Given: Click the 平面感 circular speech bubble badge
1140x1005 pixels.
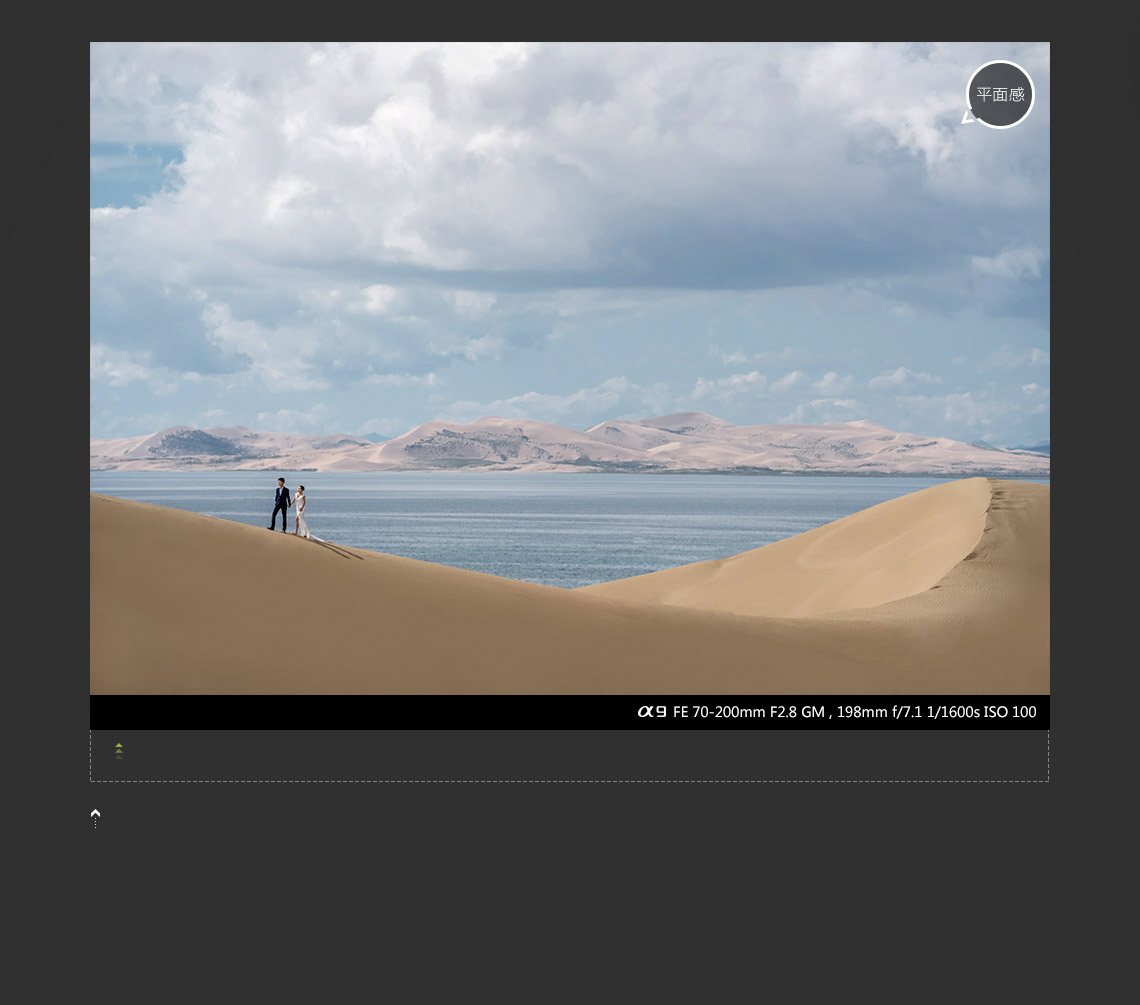Looking at the screenshot, I should pos(1000,95).
